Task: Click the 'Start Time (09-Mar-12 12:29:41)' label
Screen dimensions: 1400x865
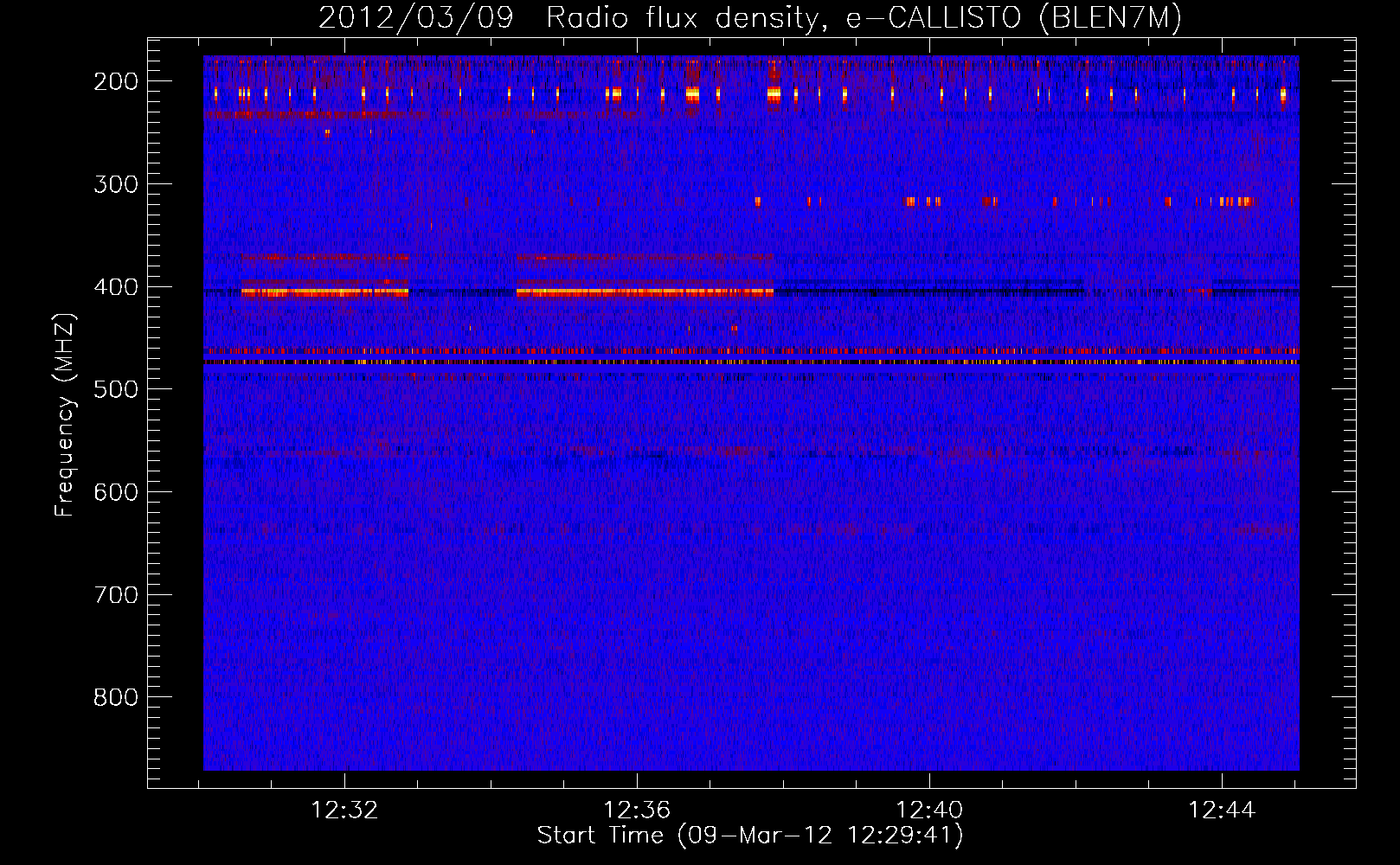Action: point(750,836)
